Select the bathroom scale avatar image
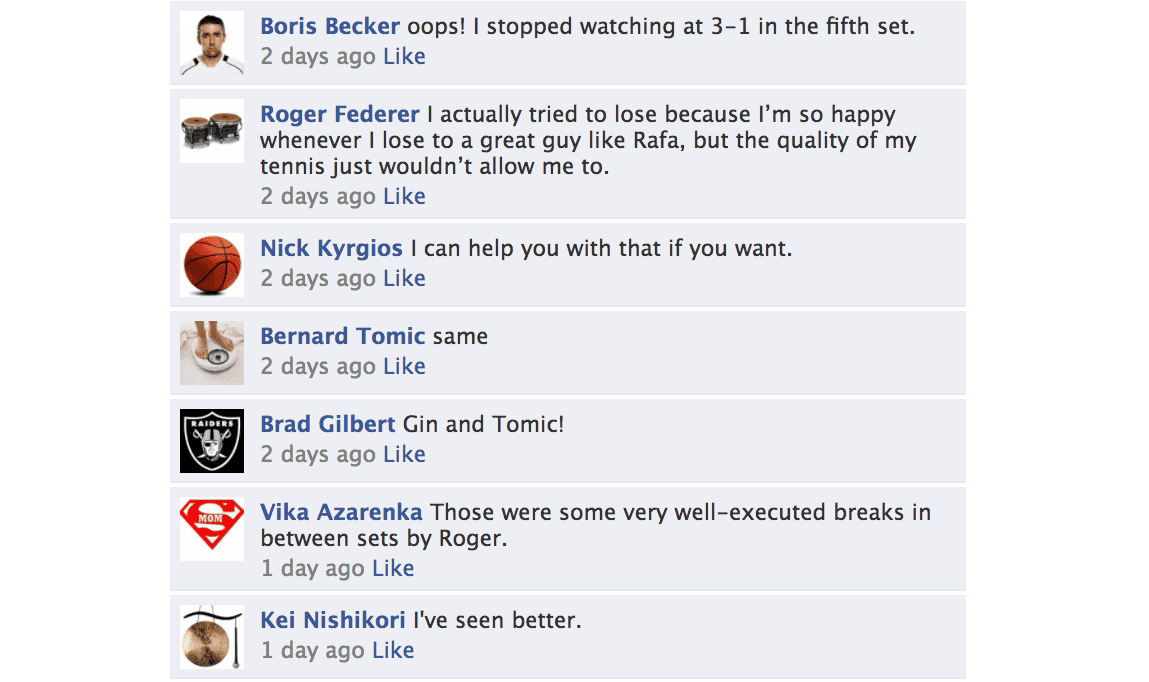 click(x=212, y=353)
